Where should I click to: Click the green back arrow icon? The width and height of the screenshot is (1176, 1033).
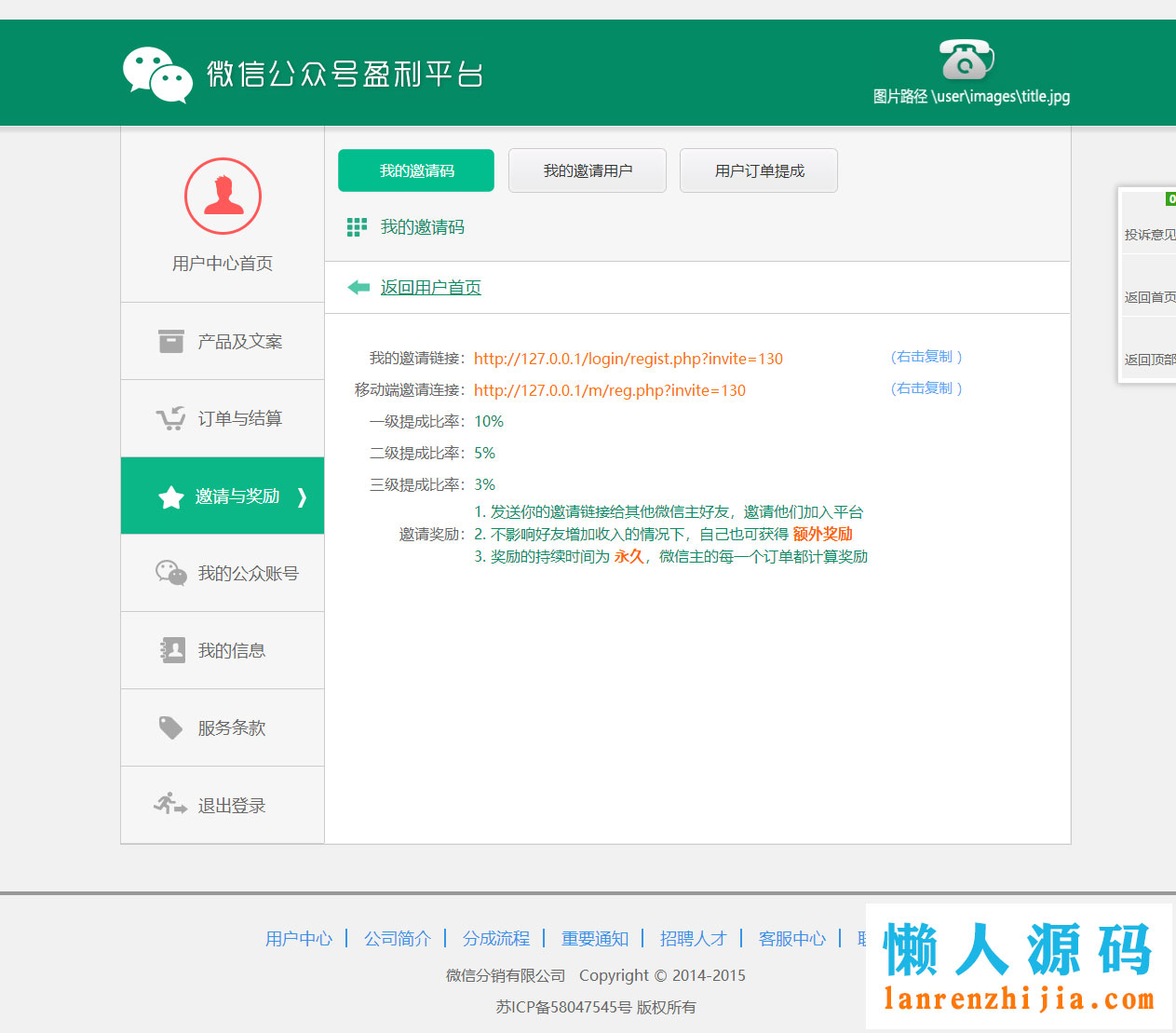click(358, 287)
